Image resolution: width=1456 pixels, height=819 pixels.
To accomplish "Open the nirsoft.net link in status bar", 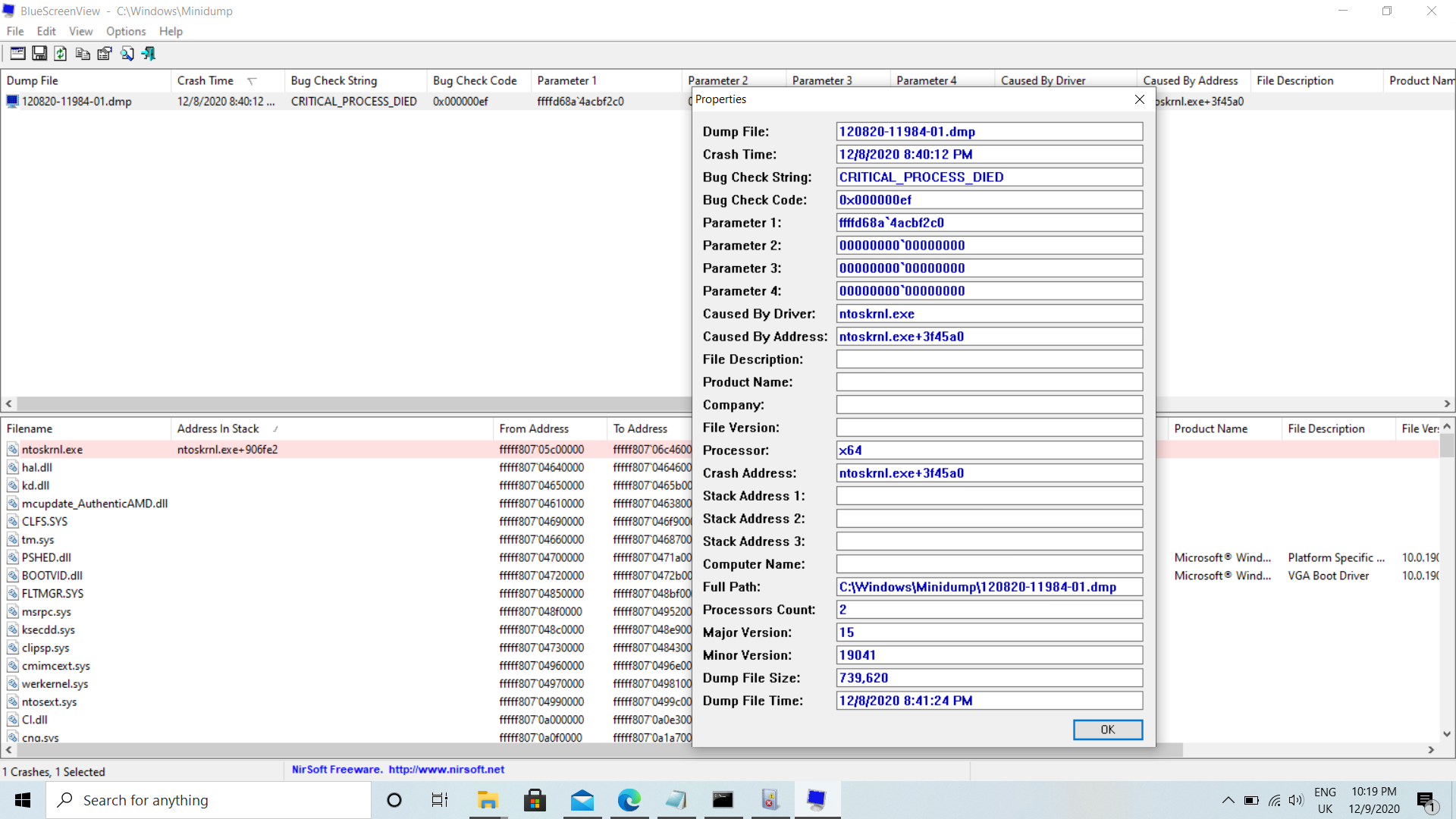I will 447,770.
